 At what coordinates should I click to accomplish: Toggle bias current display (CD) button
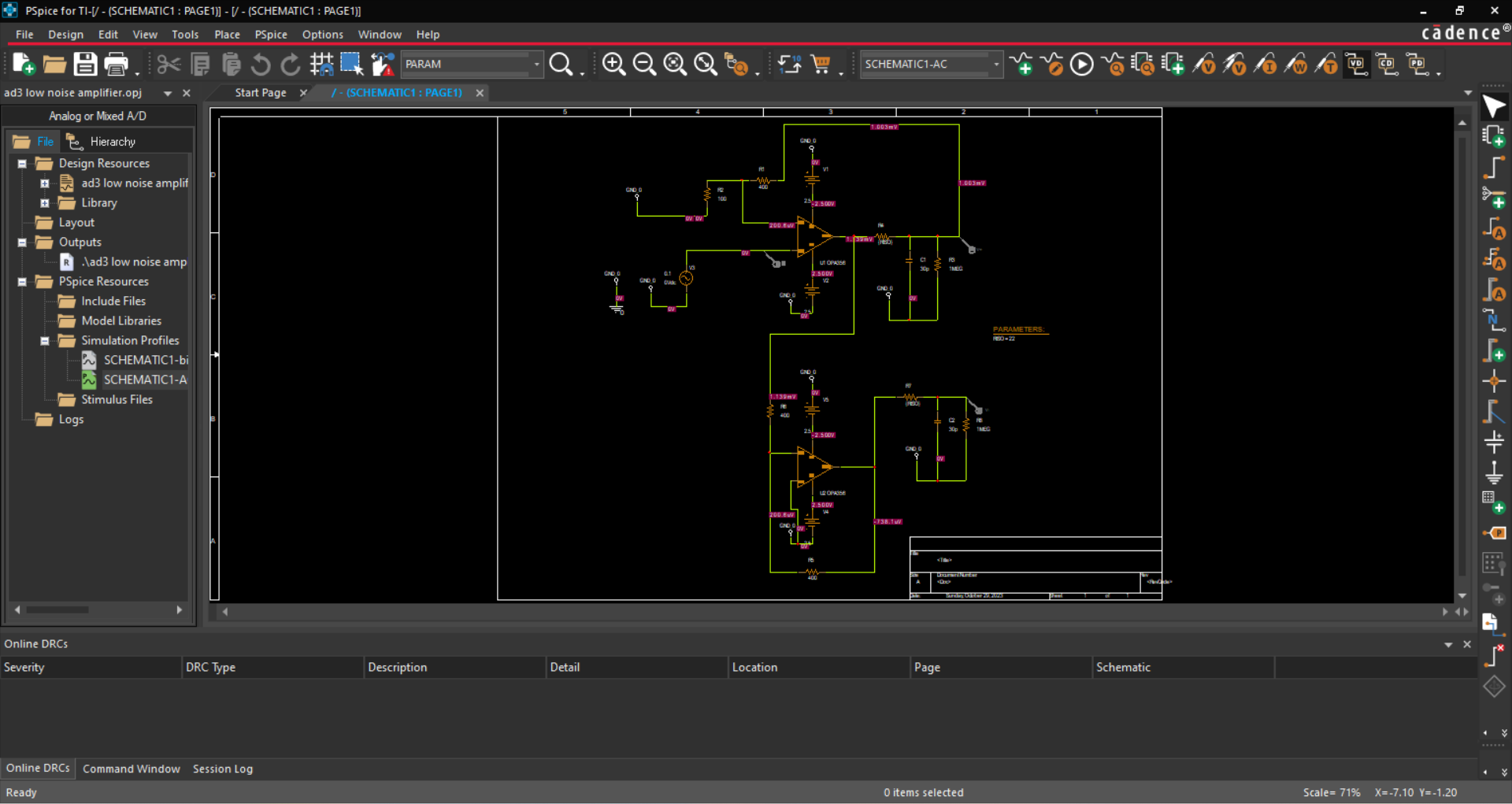(x=1387, y=65)
